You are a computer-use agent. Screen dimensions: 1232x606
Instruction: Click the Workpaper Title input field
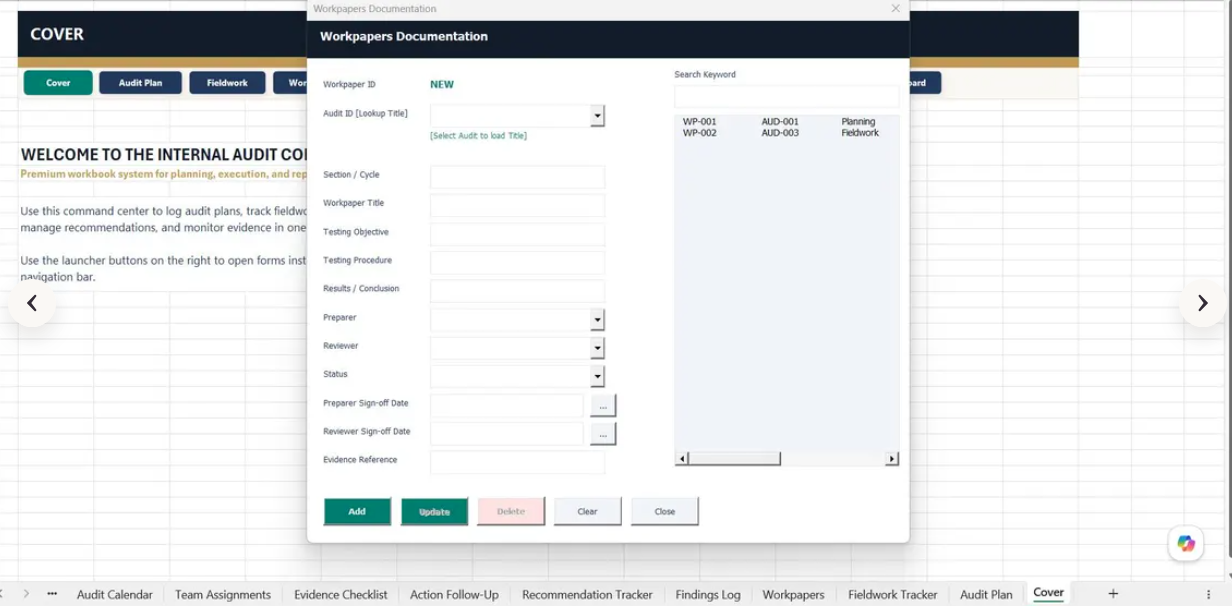coord(517,205)
